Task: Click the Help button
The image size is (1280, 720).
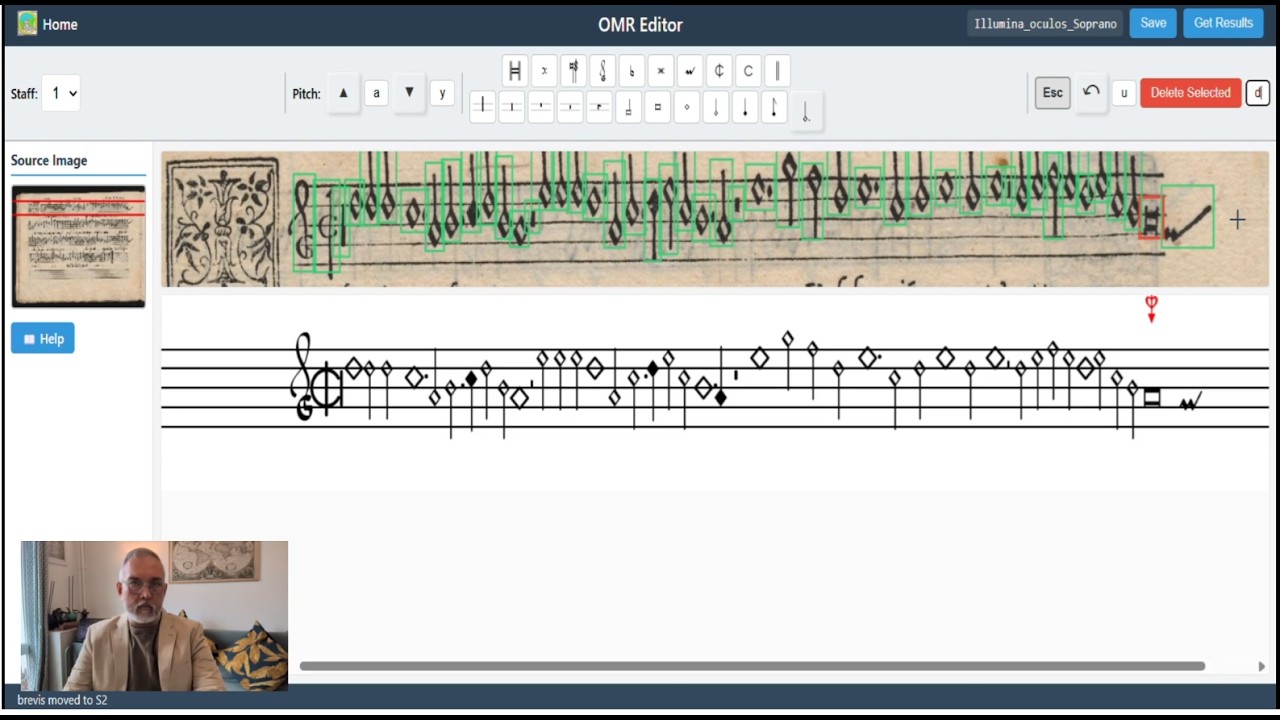Action: (43, 339)
